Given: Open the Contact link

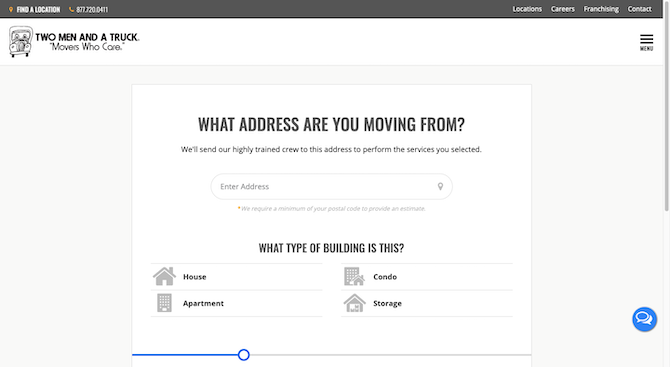Looking at the screenshot, I should click(639, 9).
